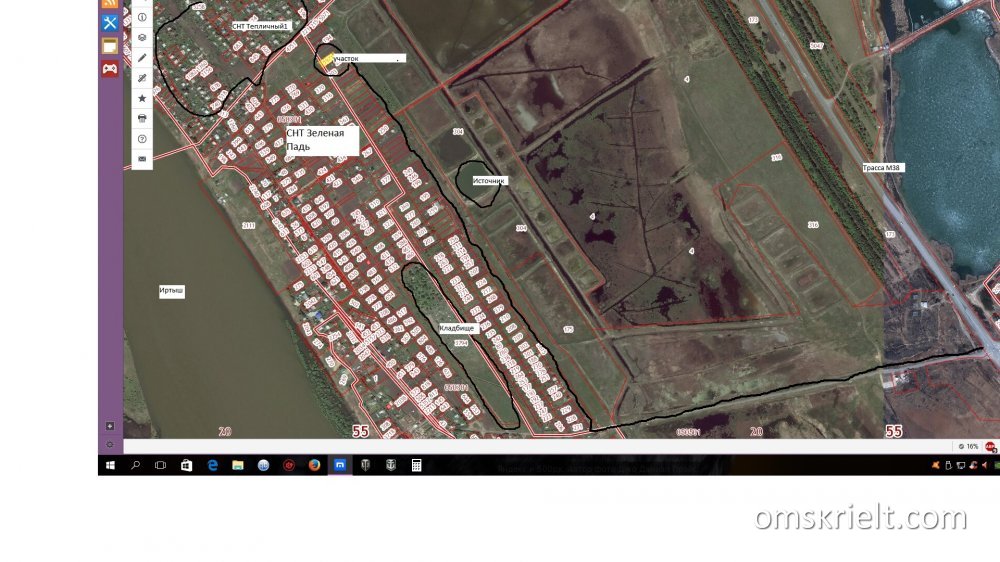Viewport: 1000px width, 562px height.
Task: Click the plus button in purple sidebar
Action: (x=110, y=426)
